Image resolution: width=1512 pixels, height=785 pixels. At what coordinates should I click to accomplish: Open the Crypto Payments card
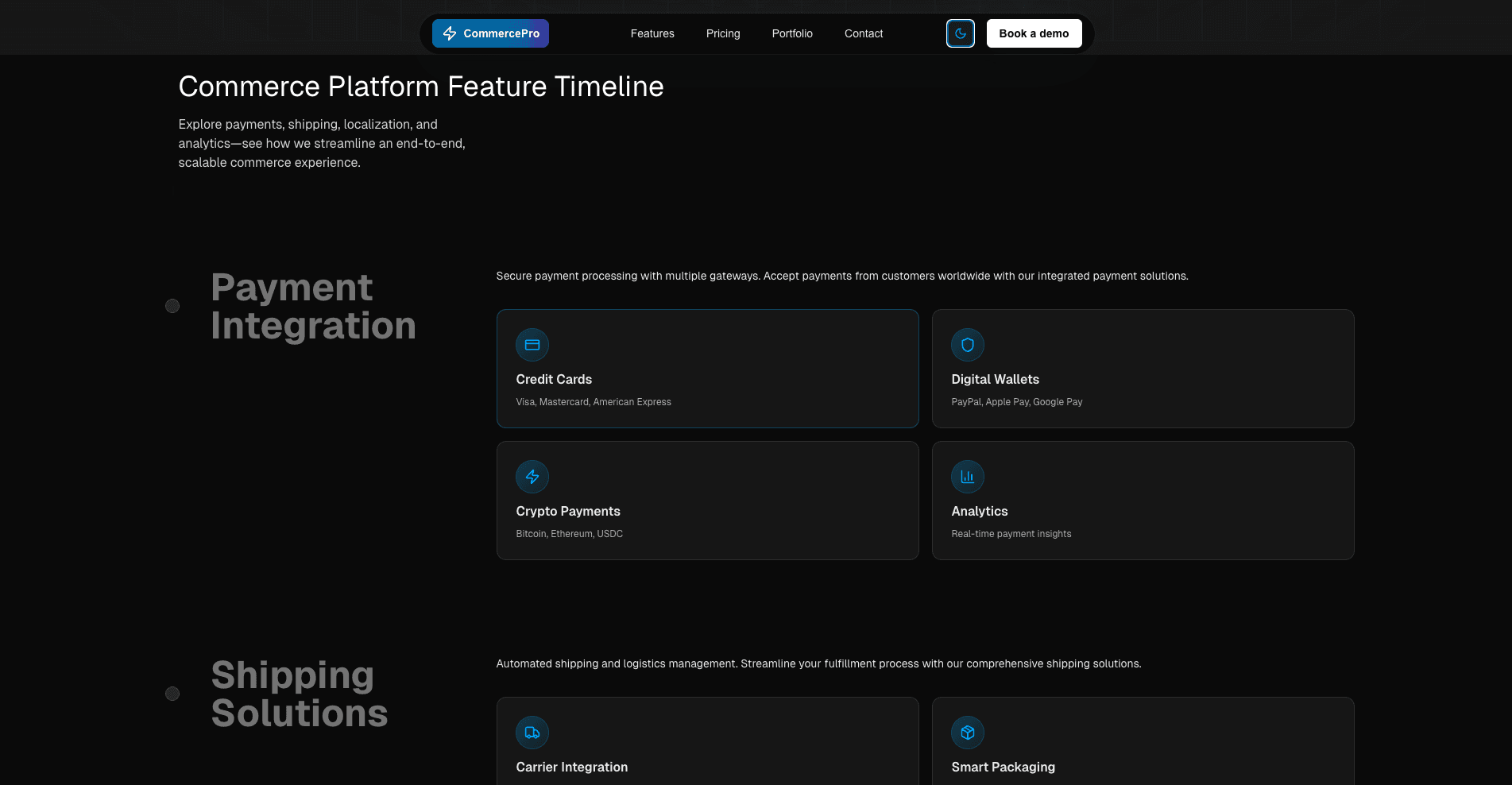click(707, 501)
